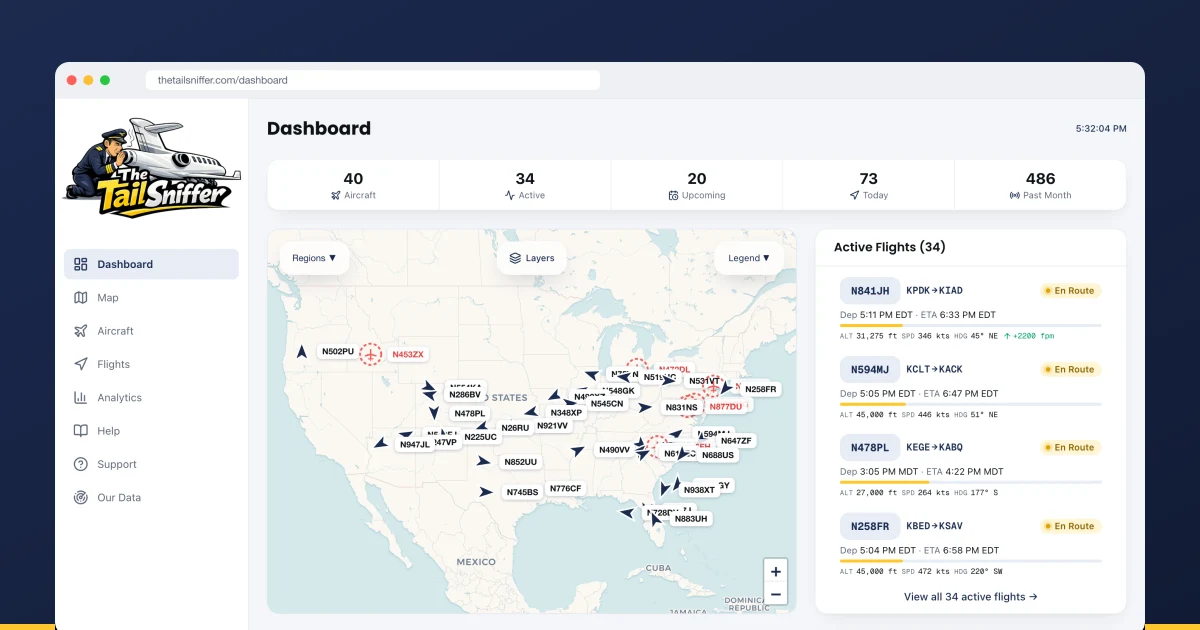The height and width of the screenshot is (630, 1200).
Task: Click the broadcast icon beside Past Month
Action: (x=1014, y=196)
